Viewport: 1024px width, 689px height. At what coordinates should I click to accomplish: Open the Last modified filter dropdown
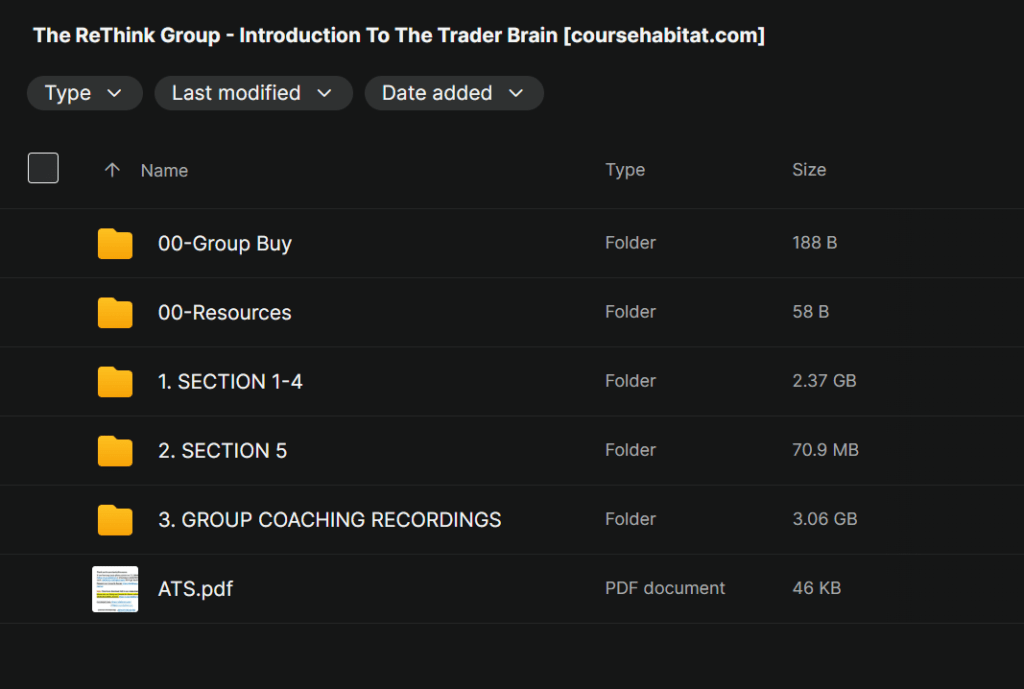[x=253, y=93]
